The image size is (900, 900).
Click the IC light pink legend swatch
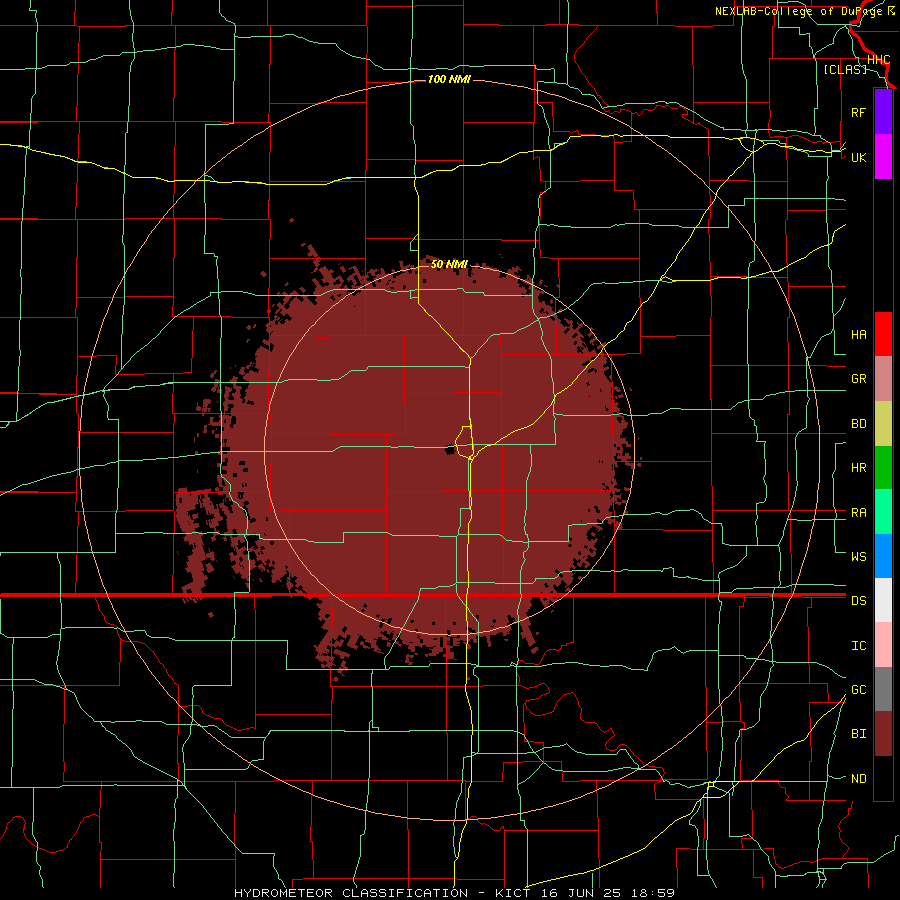[x=883, y=645]
